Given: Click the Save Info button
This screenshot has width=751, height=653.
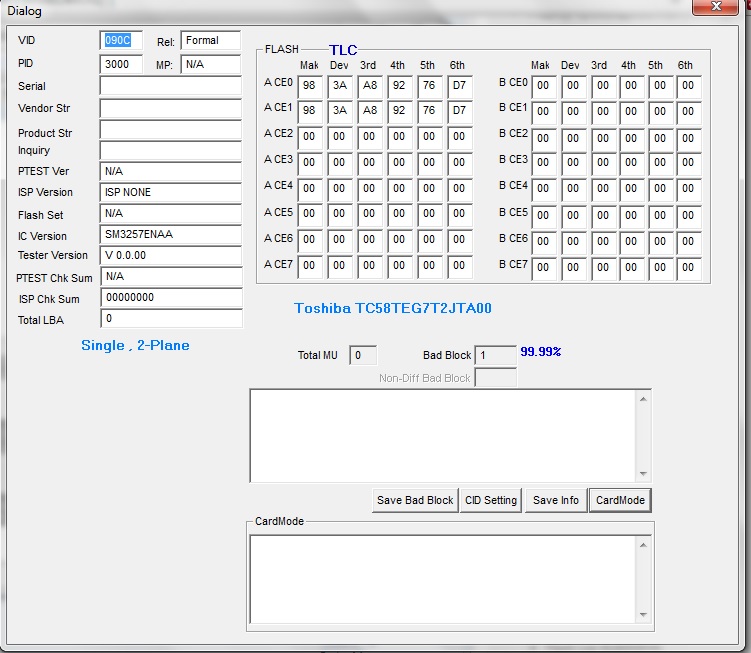Looking at the screenshot, I should click(x=556, y=500).
